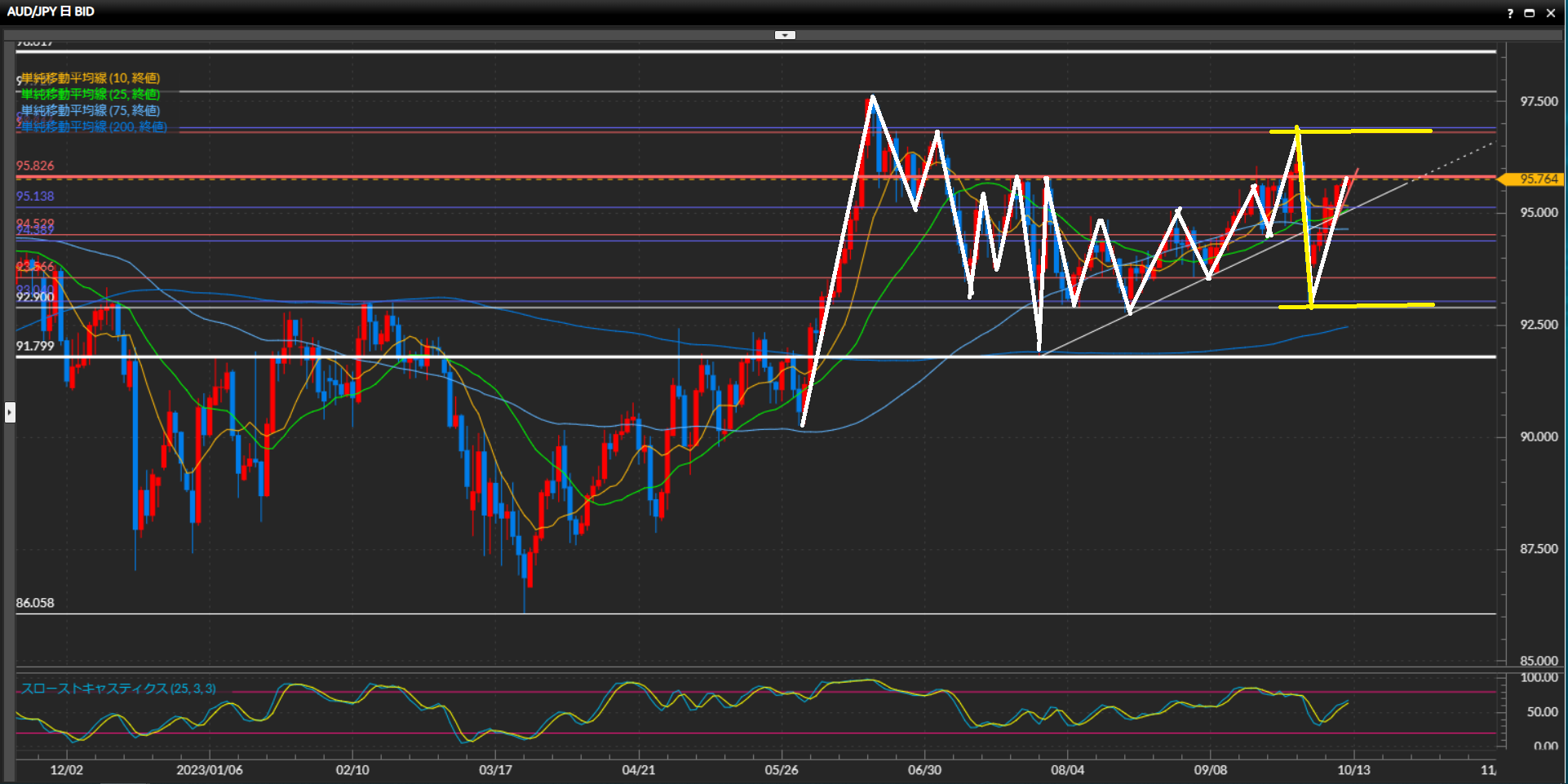Select the 25-period green moving average label

click(x=91, y=95)
